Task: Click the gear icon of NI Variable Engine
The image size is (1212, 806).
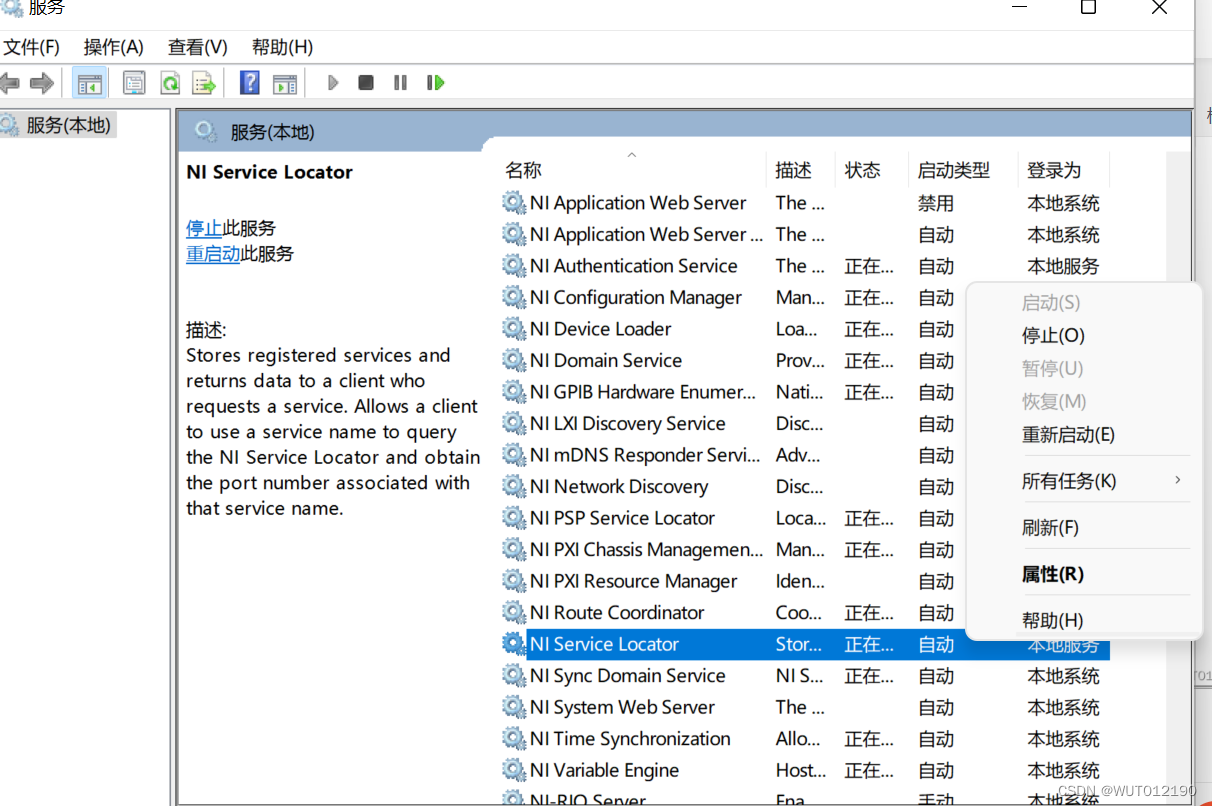Action: (x=514, y=770)
